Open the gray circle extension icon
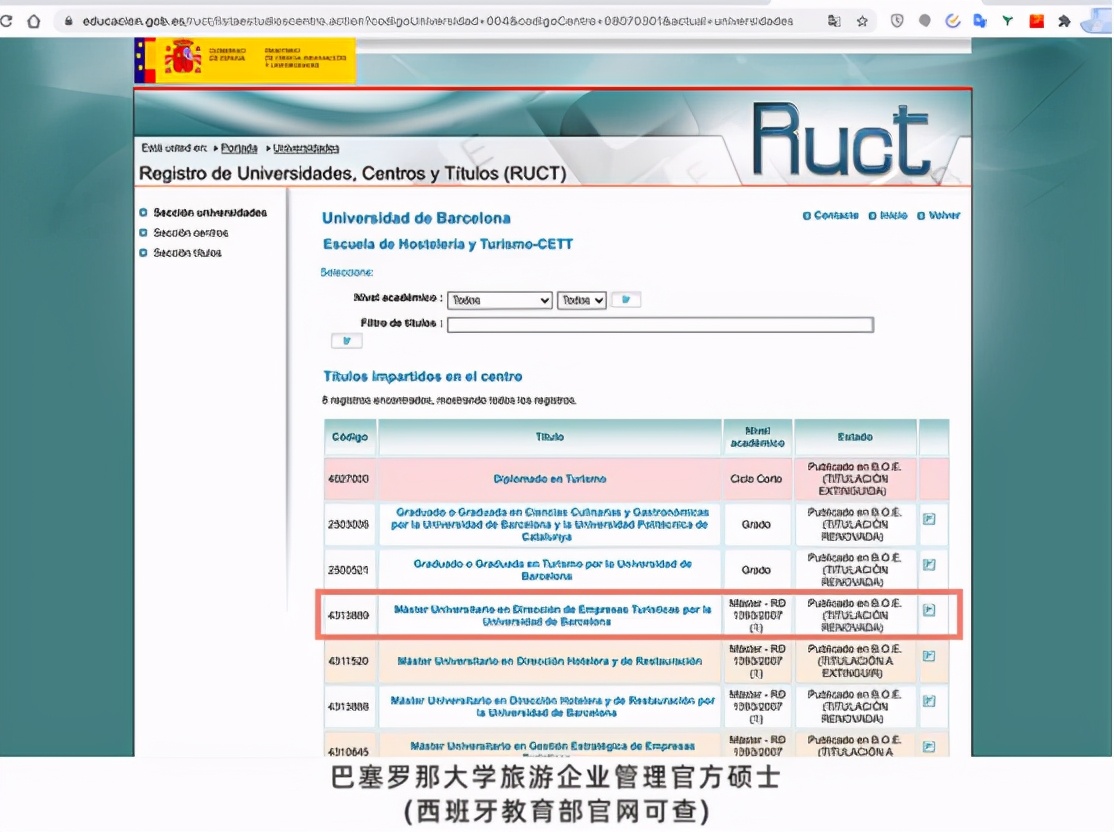The image size is (1114, 832). coord(924,21)
